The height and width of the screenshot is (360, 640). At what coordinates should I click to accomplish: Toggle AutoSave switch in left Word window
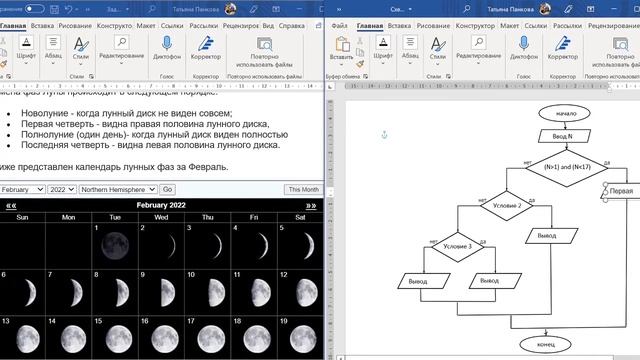point(34,9)
